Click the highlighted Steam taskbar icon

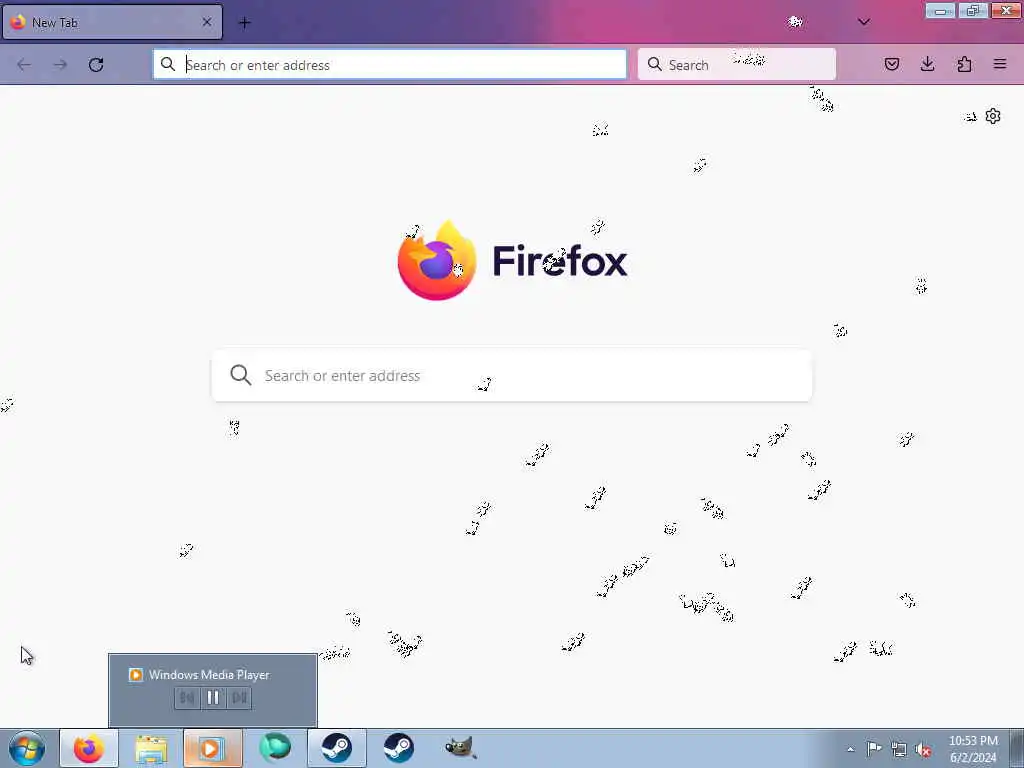click(337, 748)
